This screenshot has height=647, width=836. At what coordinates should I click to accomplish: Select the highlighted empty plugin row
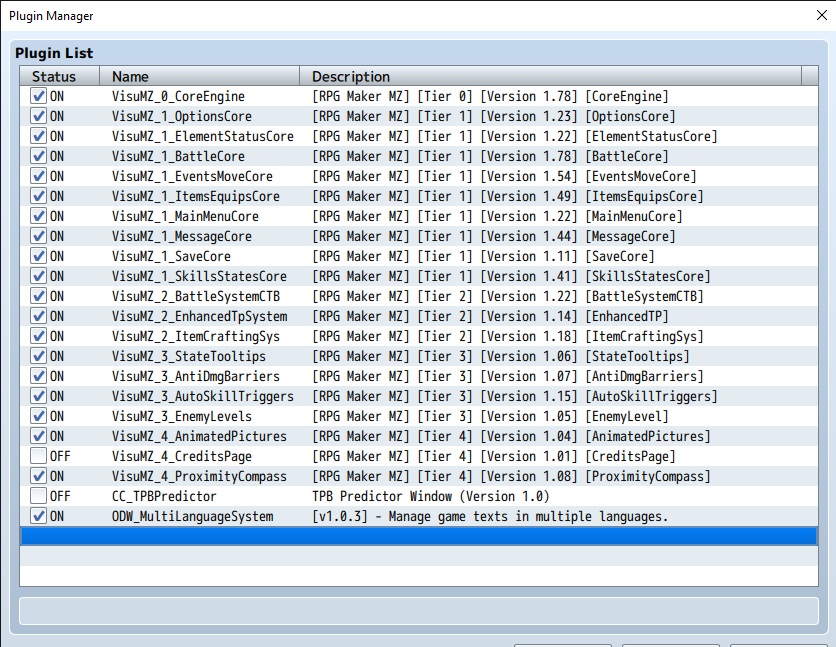[419, 536]
